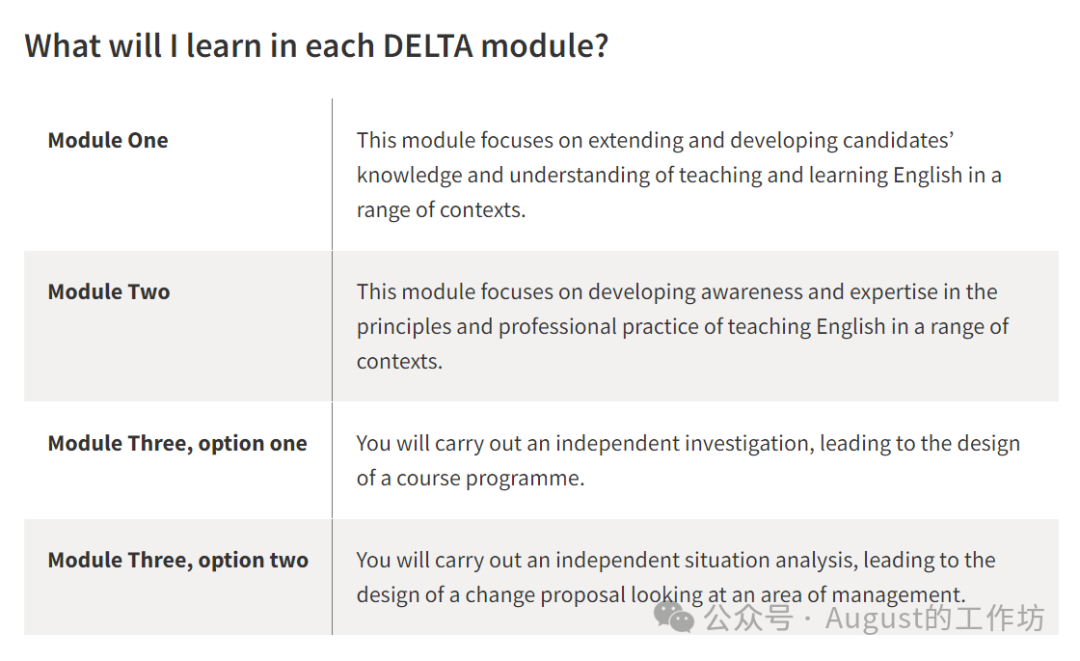
Task: Click 'Module Three, option one' label
Action: coord(177,444)
